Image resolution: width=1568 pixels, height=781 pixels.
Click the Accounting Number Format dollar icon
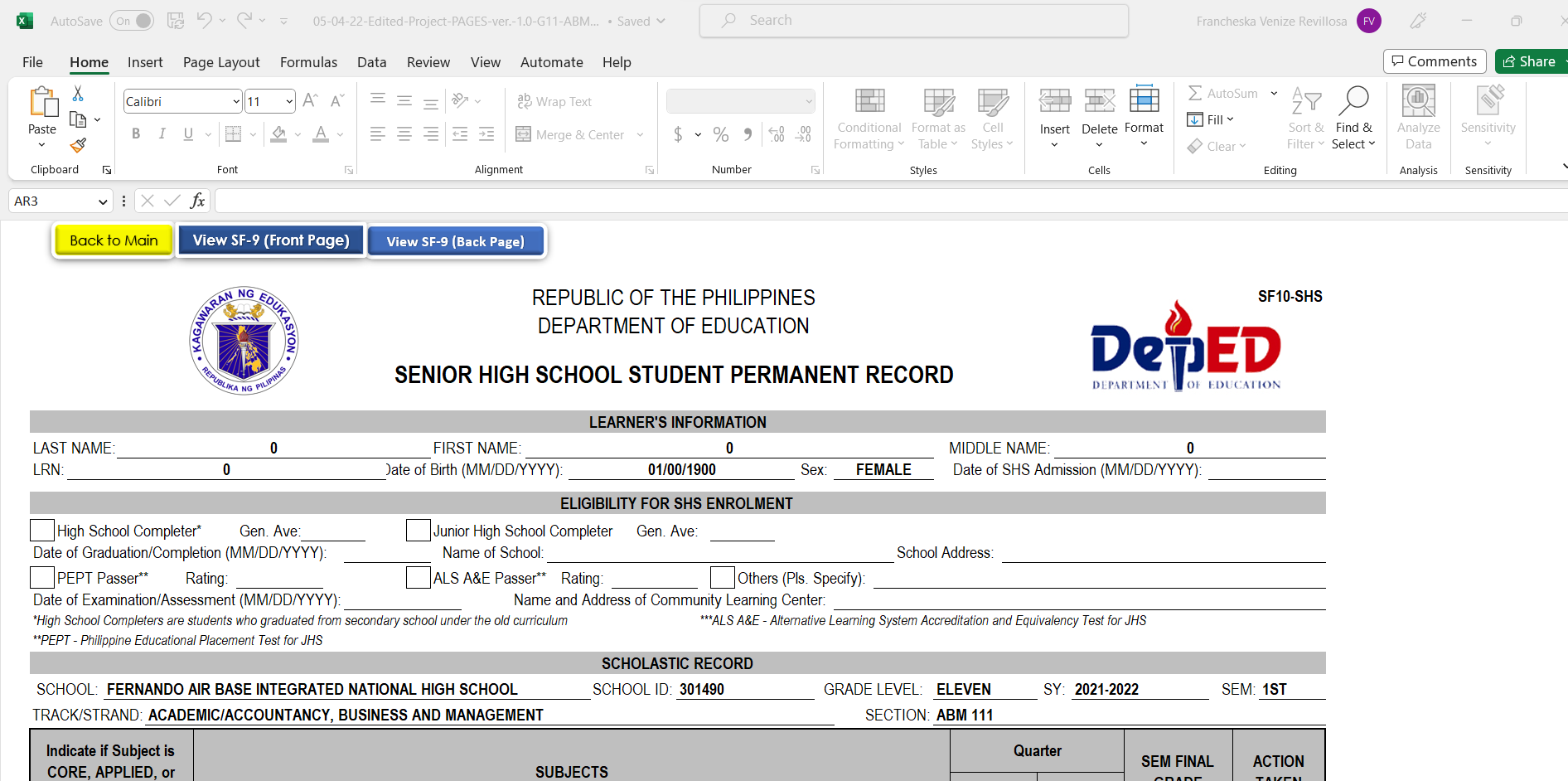tap(678, 134)
